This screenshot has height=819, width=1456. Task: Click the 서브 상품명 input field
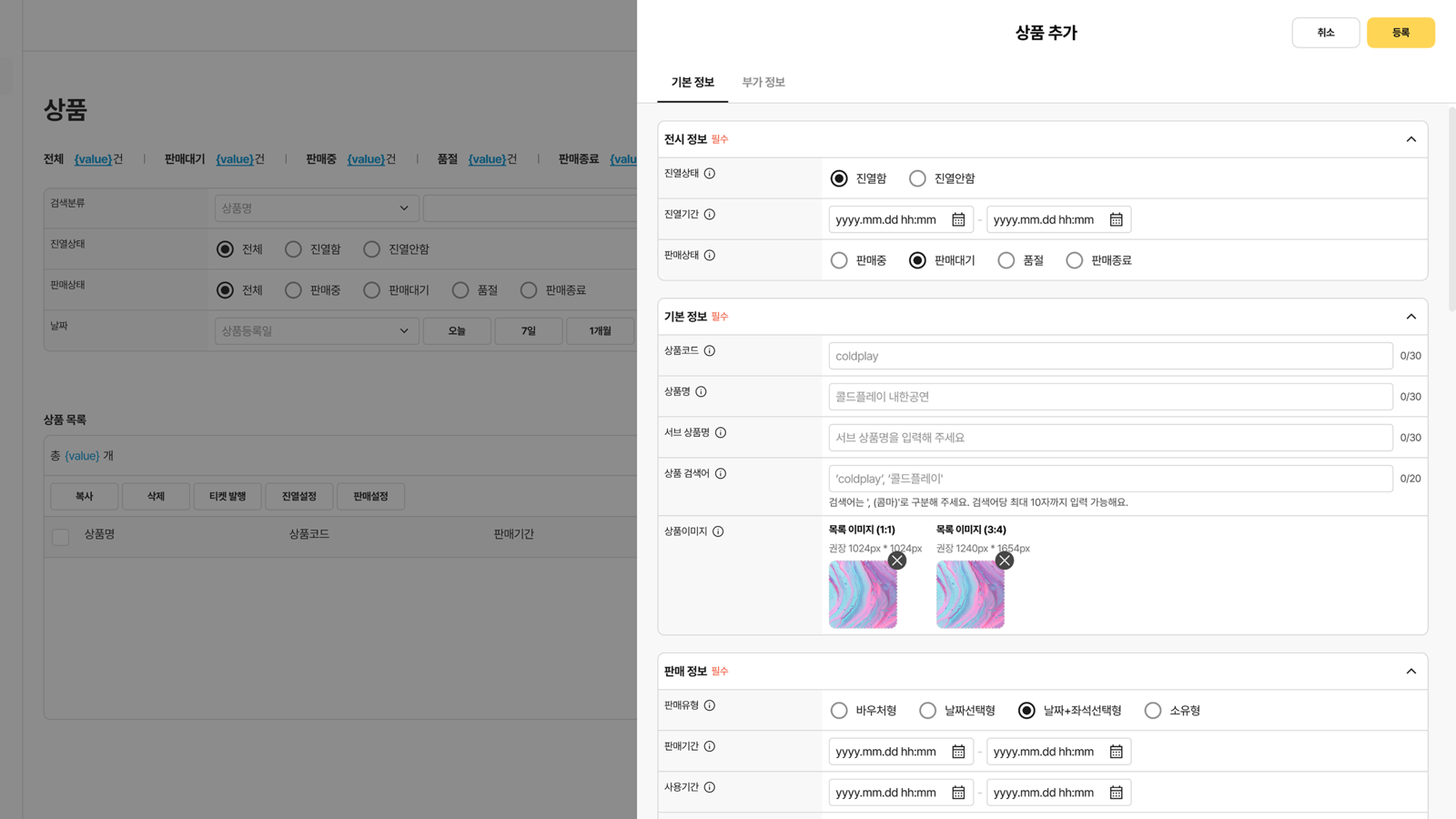(x=1110, y=438)
